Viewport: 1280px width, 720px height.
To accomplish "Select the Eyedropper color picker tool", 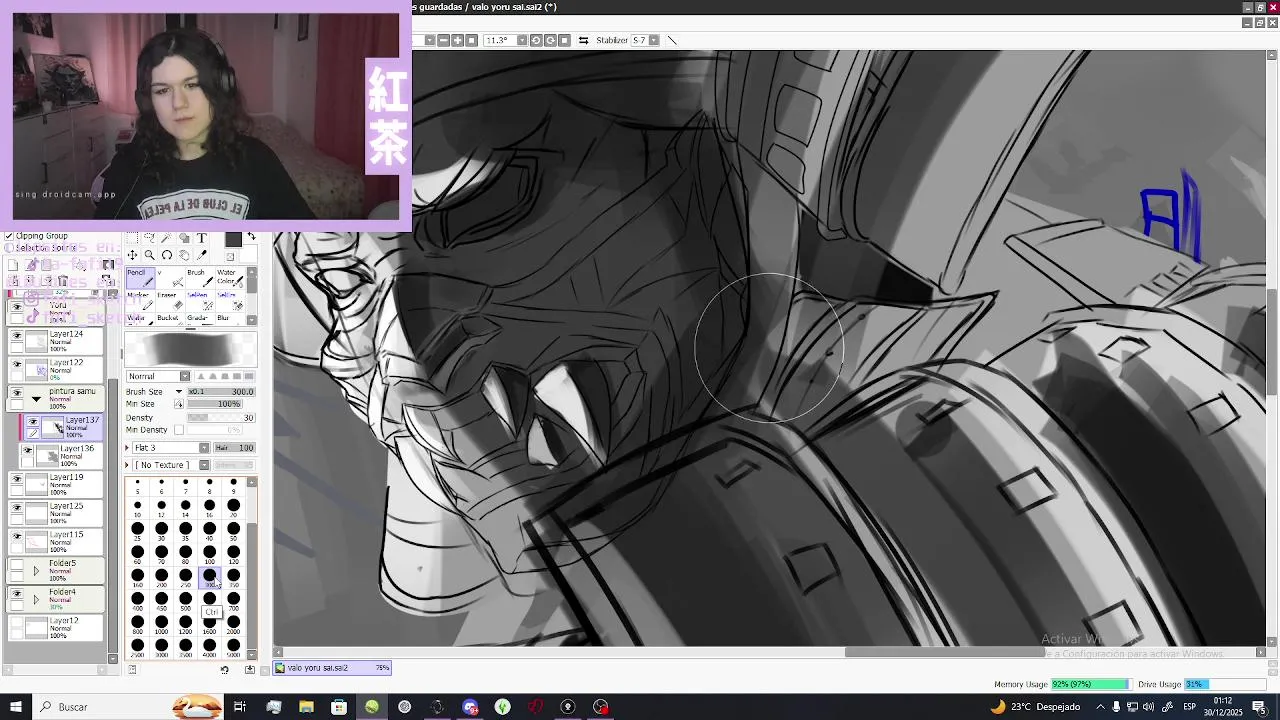I will (201, 255).
